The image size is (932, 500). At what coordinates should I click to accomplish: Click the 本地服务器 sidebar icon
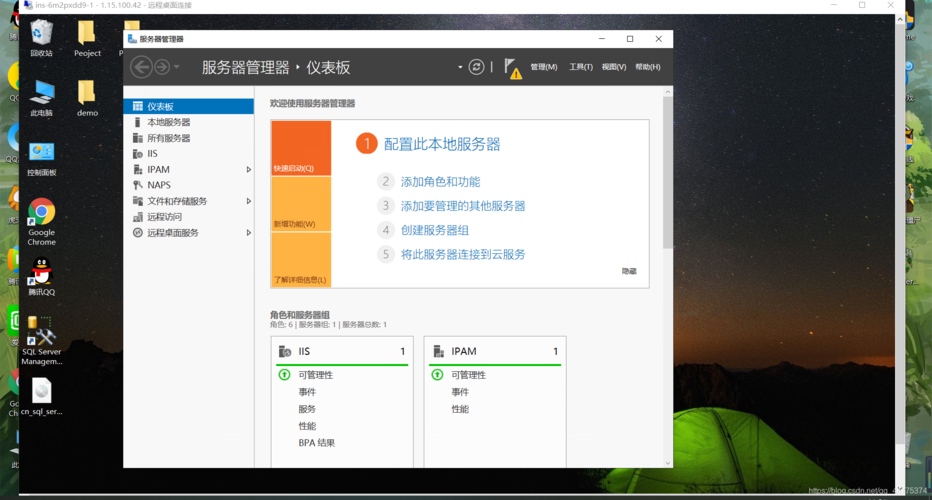coord(138,122)
